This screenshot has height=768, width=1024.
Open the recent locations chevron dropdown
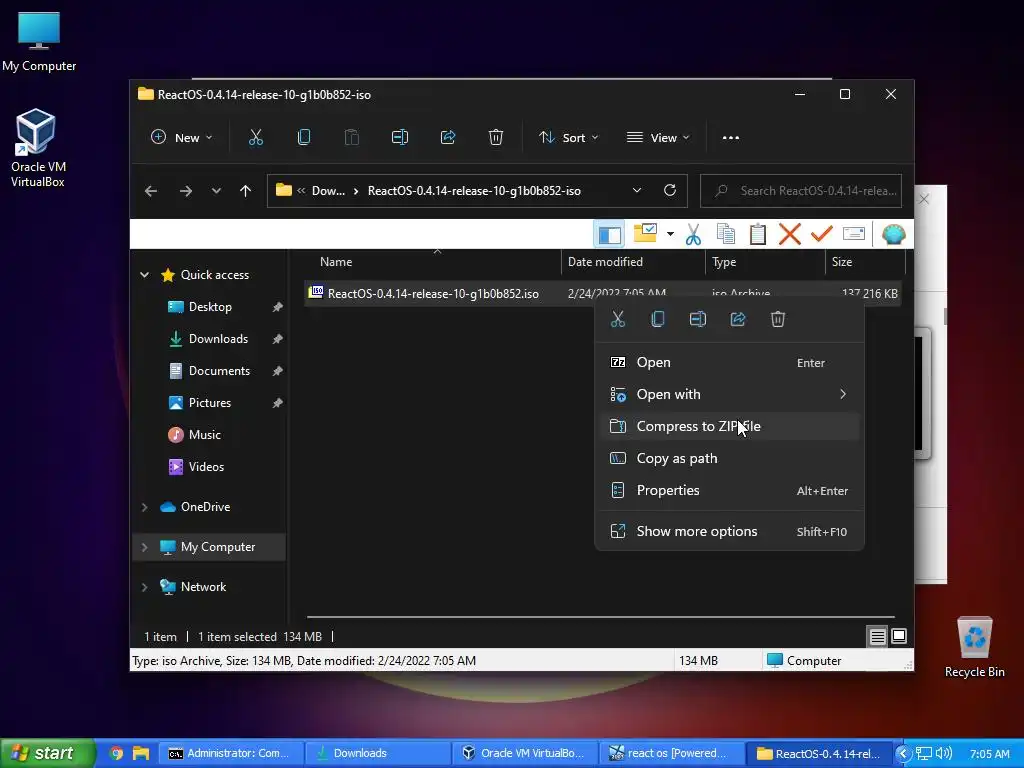tap(216, 191)
